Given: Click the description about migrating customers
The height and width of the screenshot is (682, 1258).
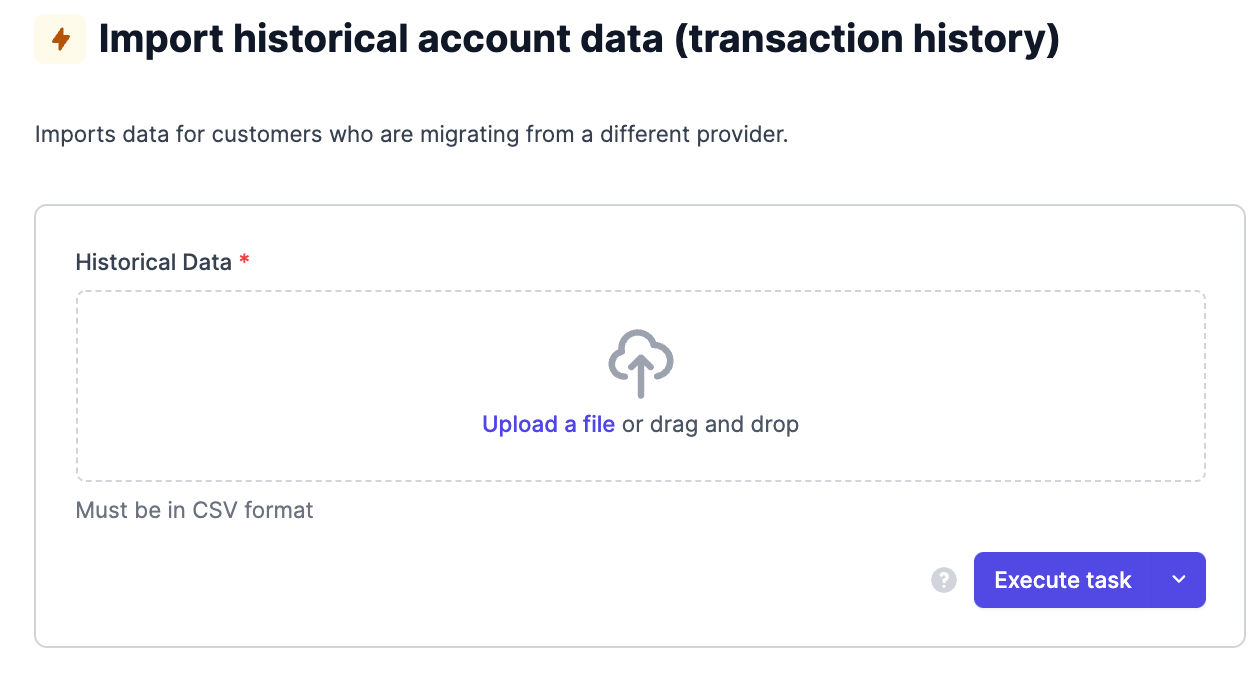Looking at the screenshot, I should click(x=412, y=134).
